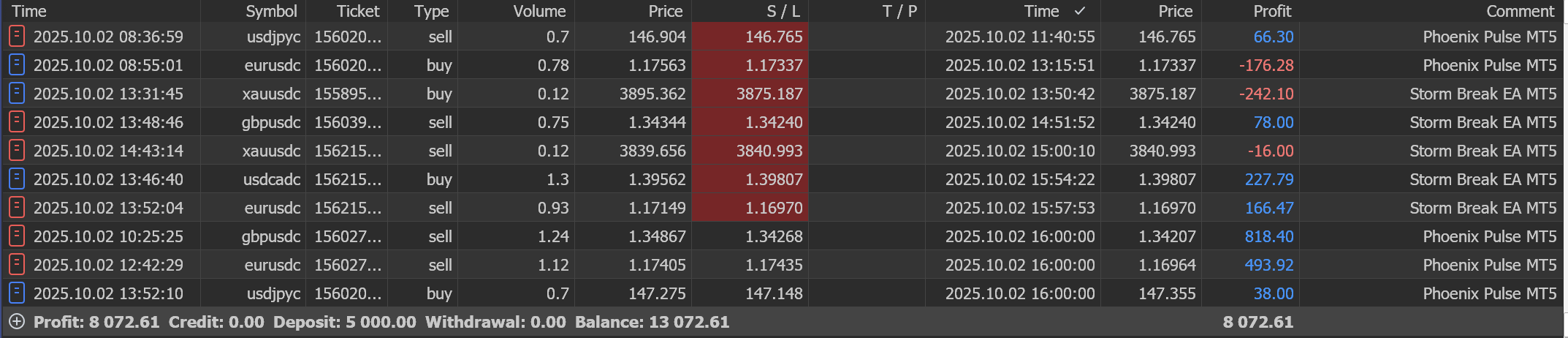Click the Ticket column header
This screenshot has width=1568, height=338.
coord(358,11)
